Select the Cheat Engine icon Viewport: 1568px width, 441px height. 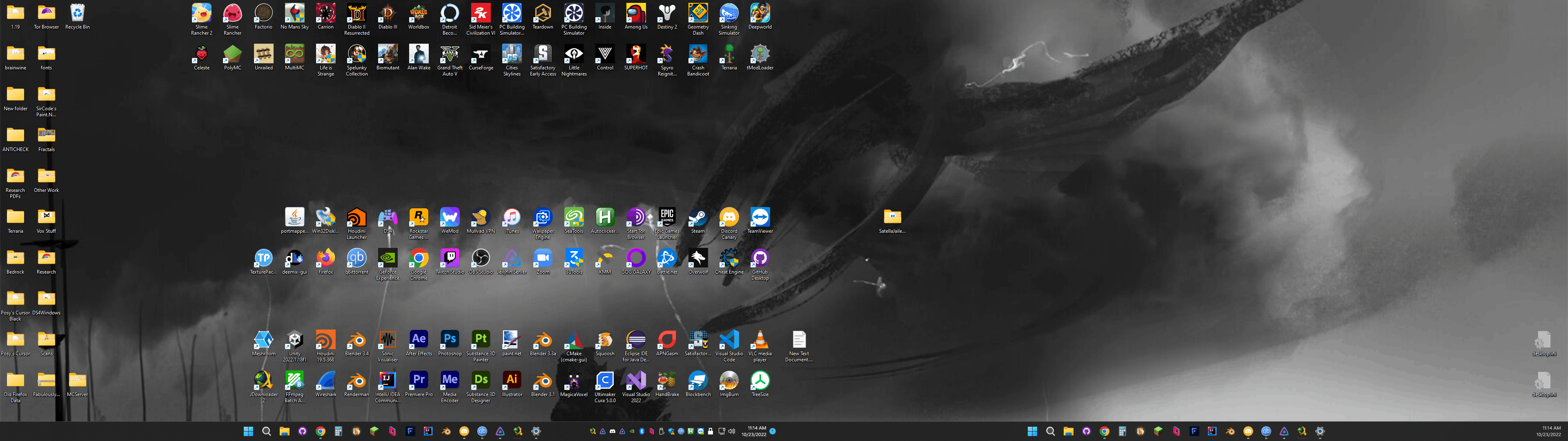tap(729, 261)
